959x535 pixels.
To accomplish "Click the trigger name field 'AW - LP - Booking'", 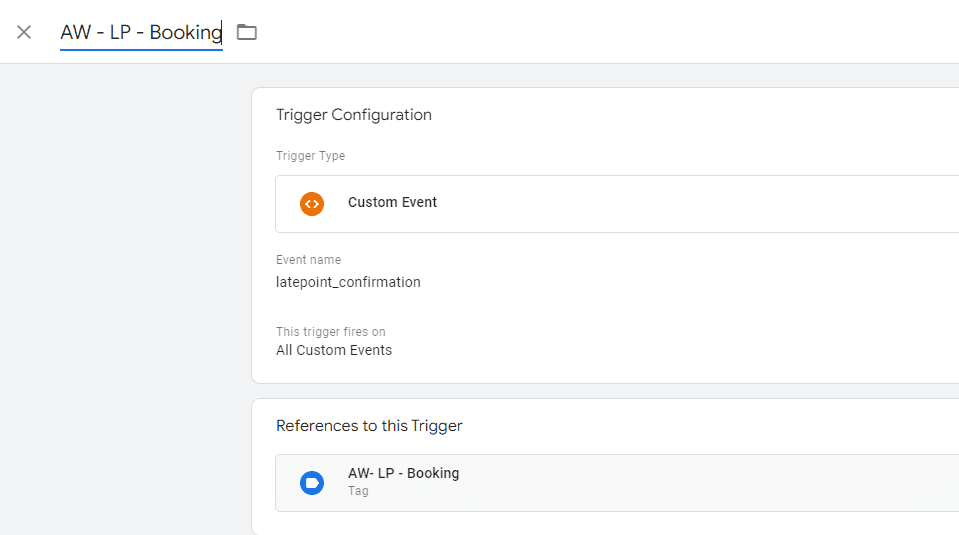I will [x=140, y=32].
